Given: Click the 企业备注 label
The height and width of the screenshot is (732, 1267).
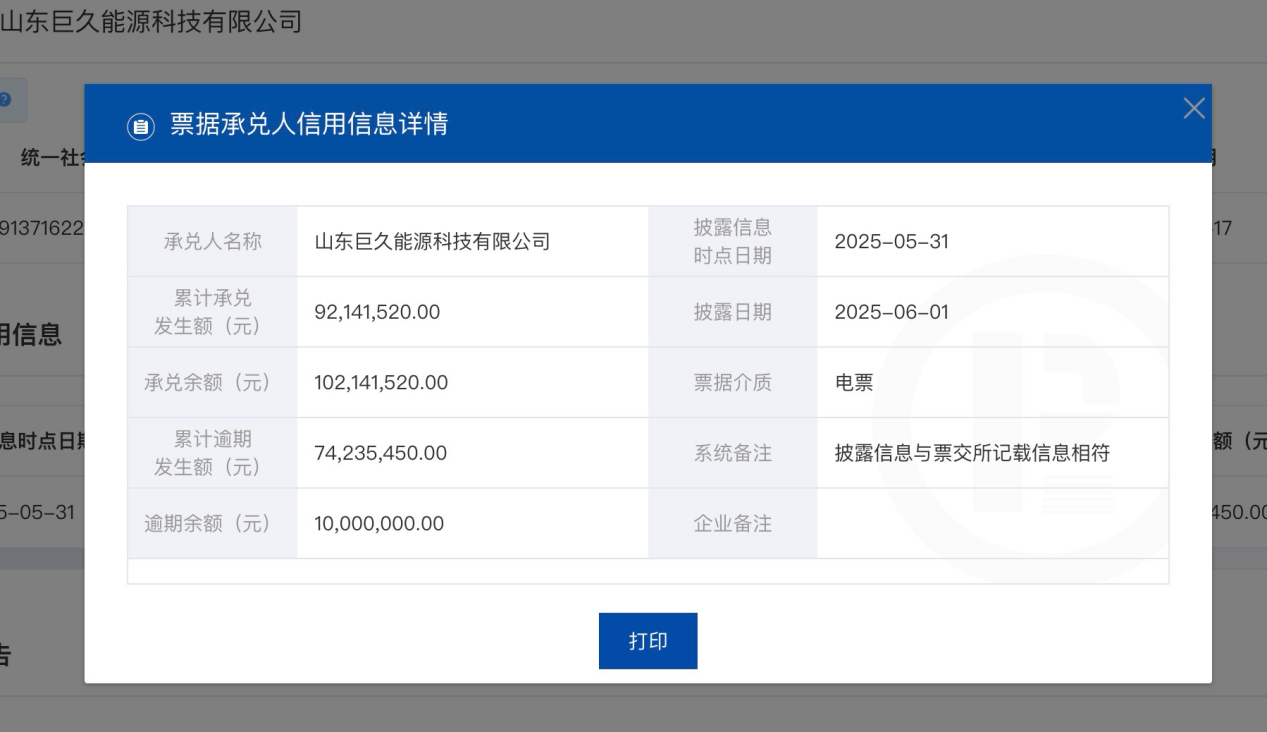Looking at the screenshot, I should (x=733, y=523).
